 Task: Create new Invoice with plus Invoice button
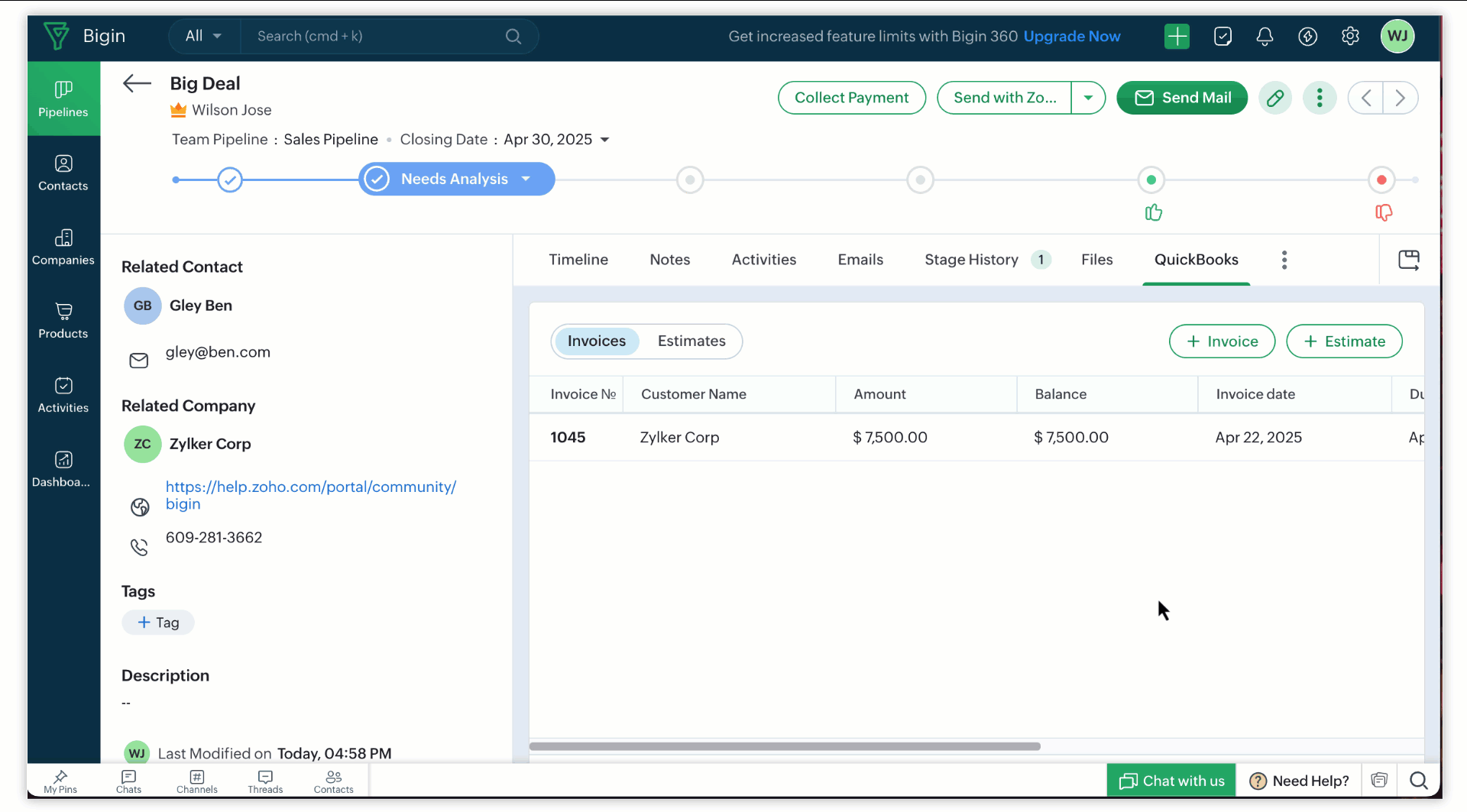[1222, 341]
